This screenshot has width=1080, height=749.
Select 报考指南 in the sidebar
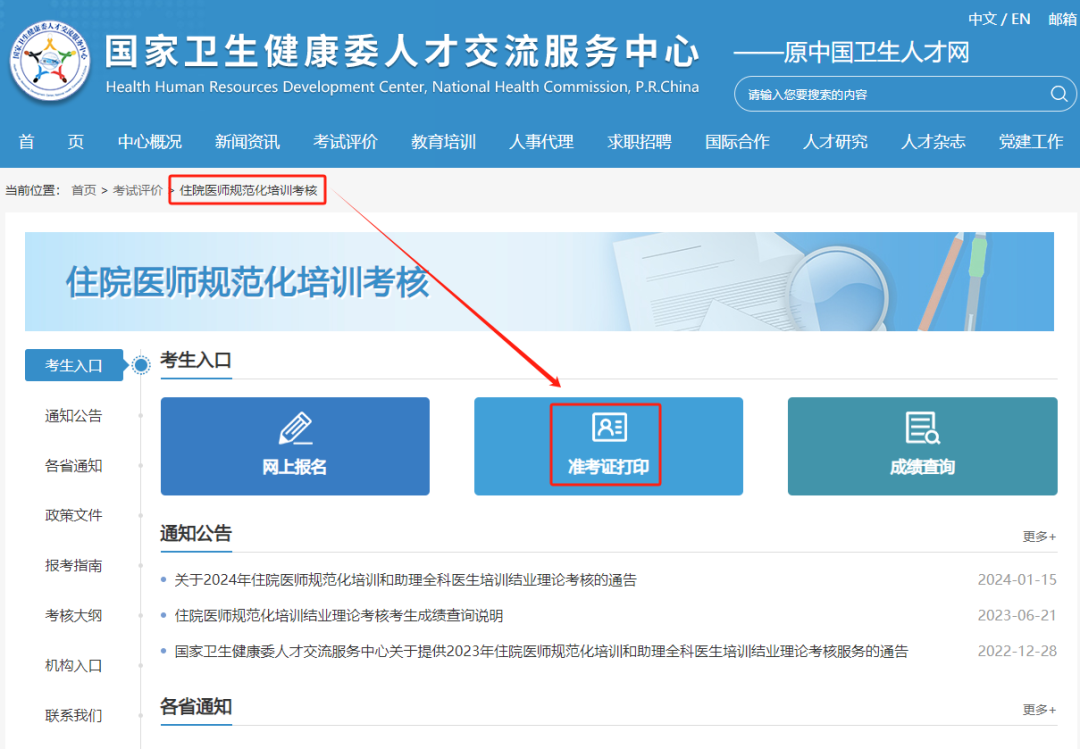(x=74, y=566)
